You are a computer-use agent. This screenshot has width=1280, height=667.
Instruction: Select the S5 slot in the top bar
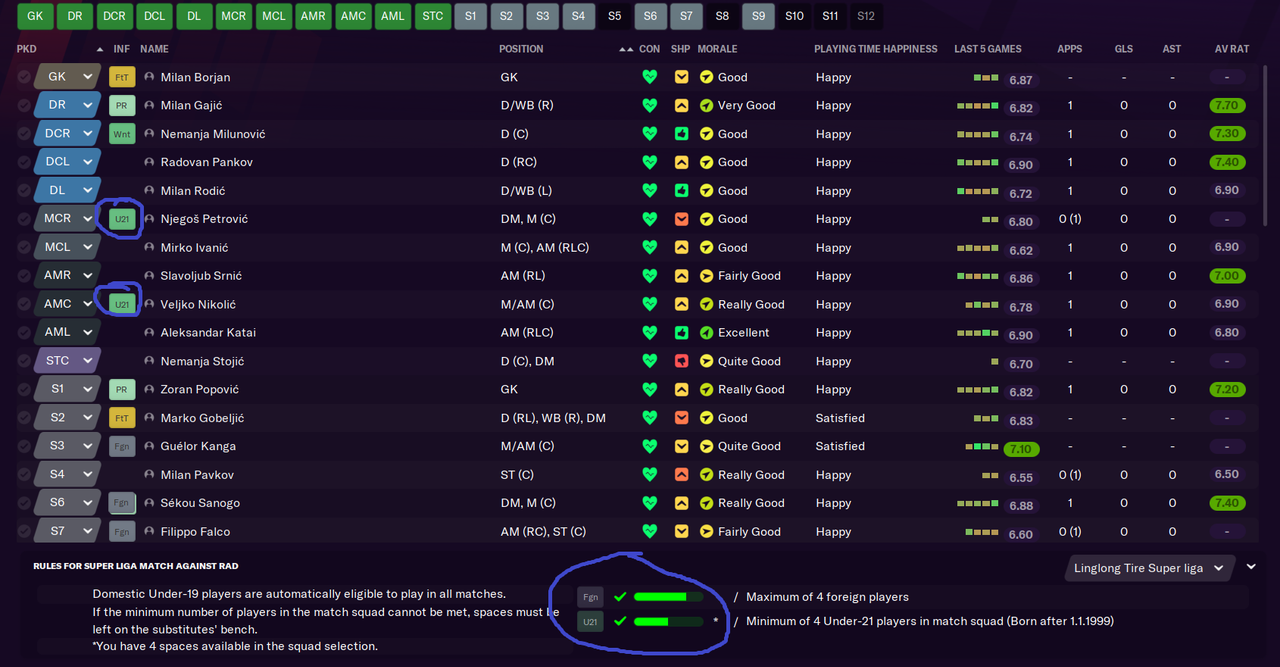pyautogui.click(x=614, y=16)
